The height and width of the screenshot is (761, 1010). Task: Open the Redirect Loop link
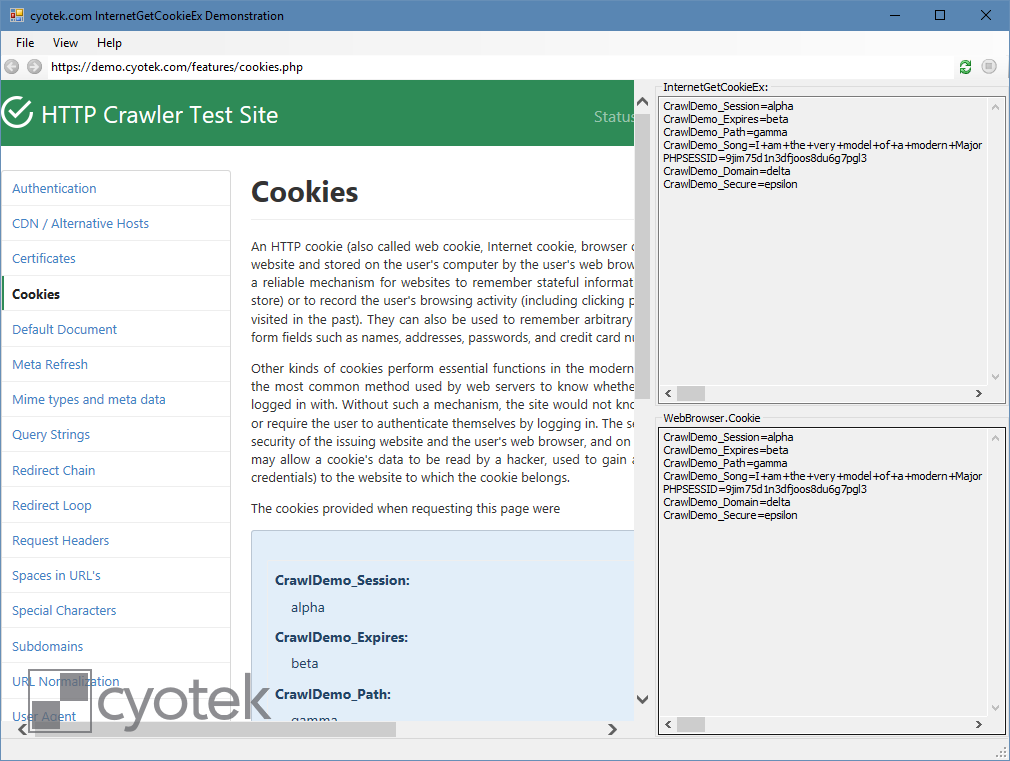pos(52,505)
